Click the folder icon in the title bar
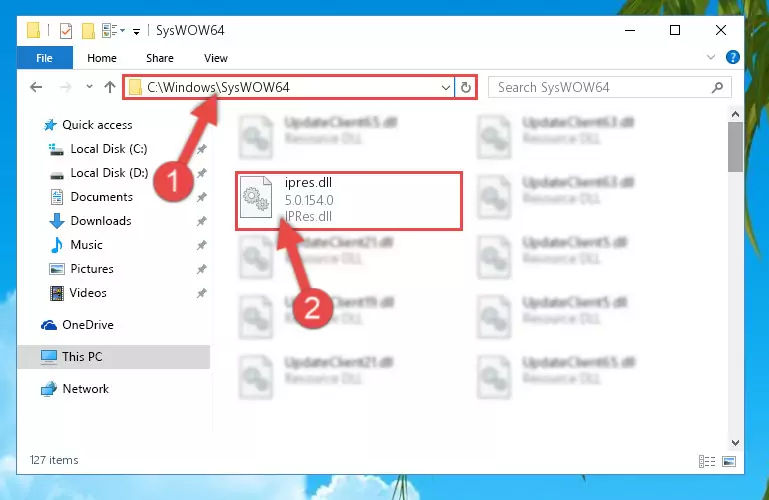Viewport: 769px width, 500px height. coord(33,30)
